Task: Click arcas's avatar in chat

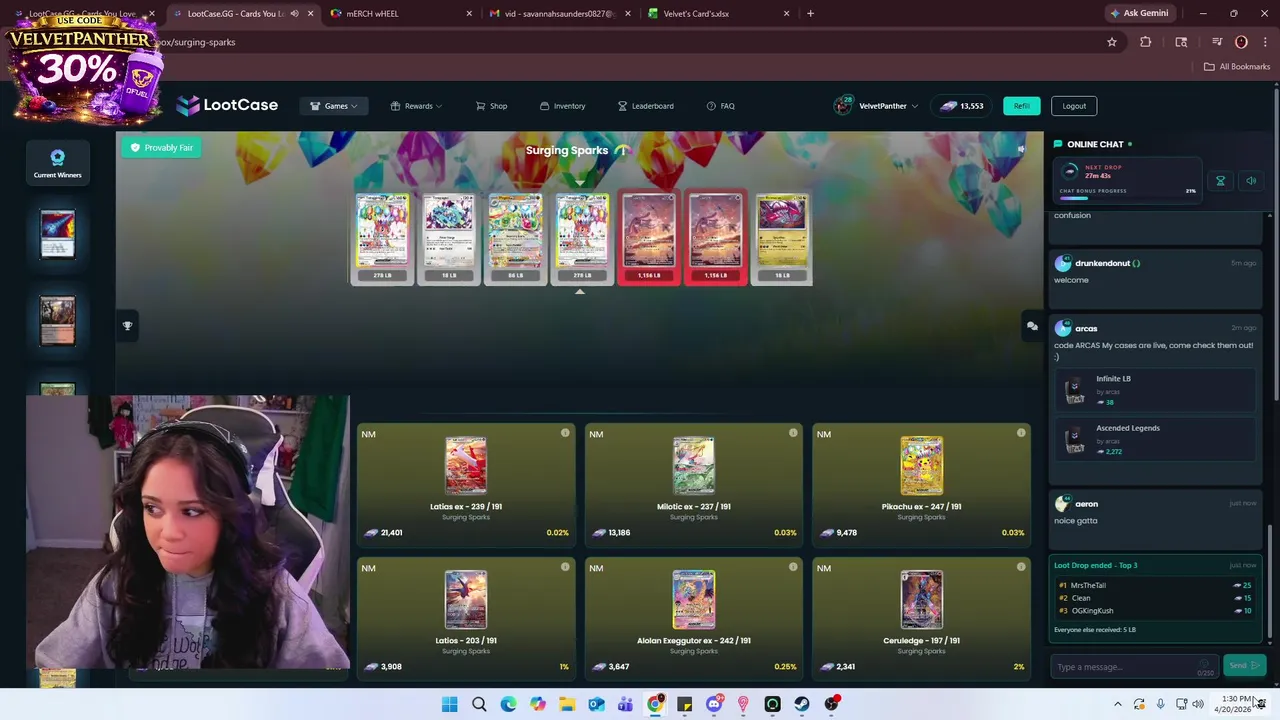Action: [1062, 328]
